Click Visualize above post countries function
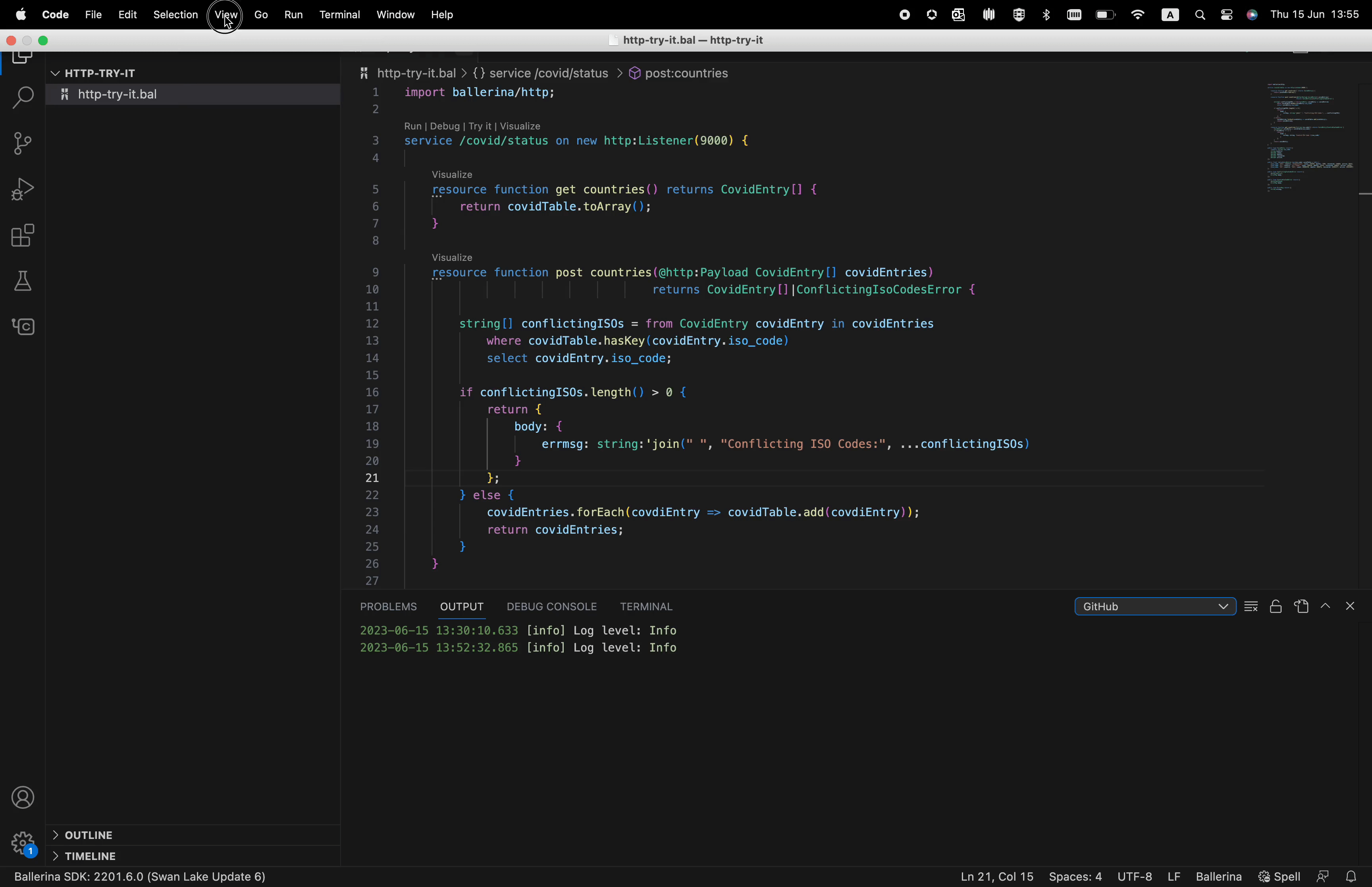 pos(452,257)
